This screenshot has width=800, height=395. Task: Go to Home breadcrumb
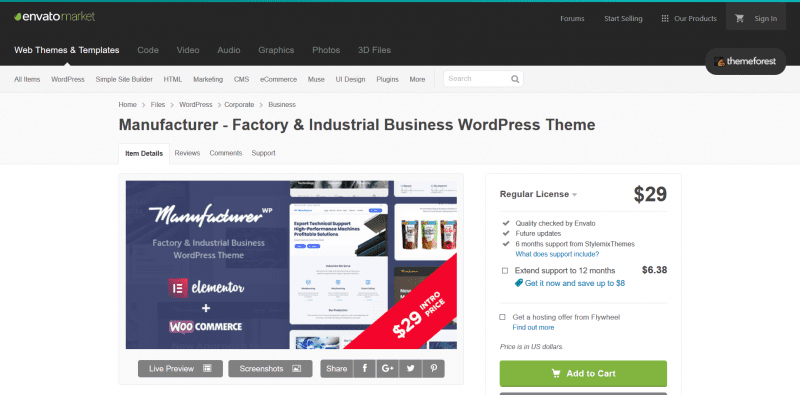coord(128,105)
